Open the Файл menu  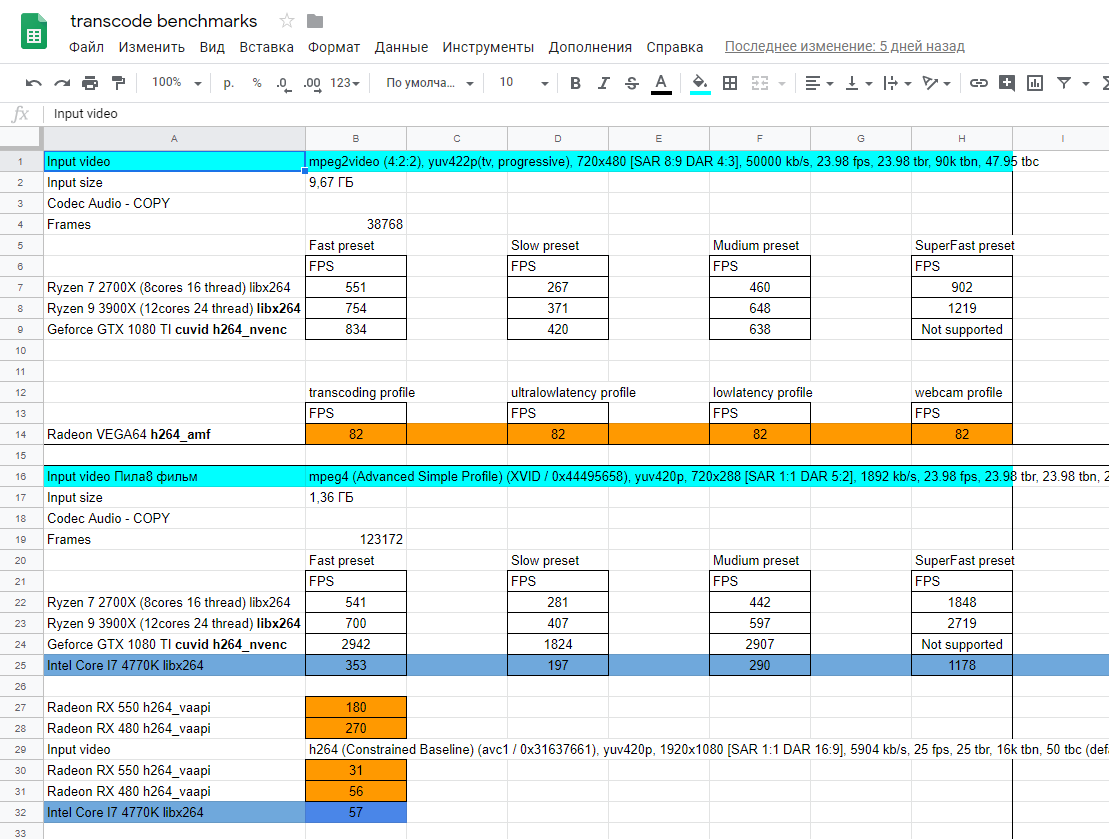pos(86,47)
